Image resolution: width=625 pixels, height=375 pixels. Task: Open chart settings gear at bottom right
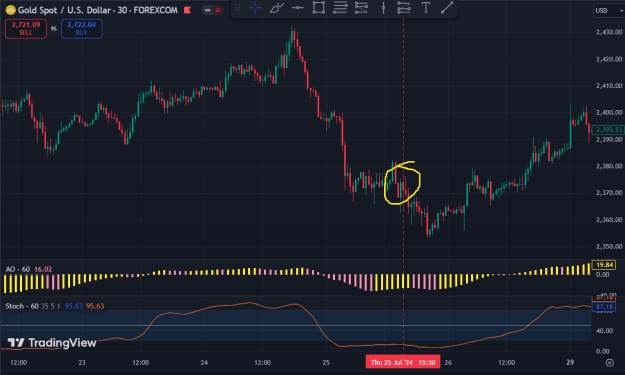(609, 363)
